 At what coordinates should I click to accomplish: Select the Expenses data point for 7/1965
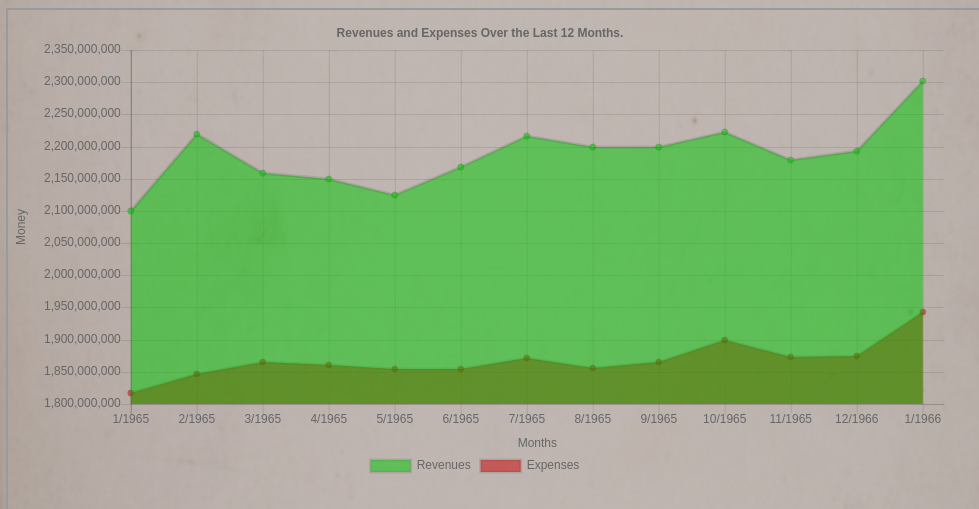coord(527,358)
